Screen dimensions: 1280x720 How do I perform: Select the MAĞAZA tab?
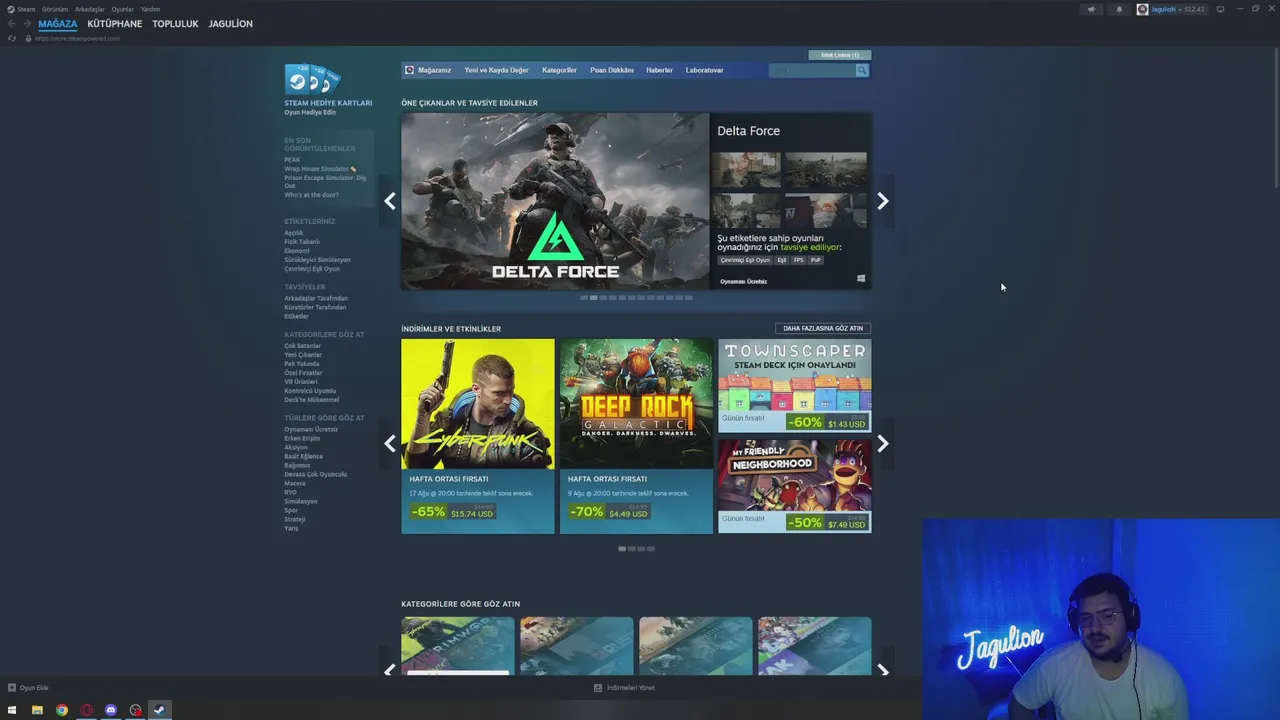(x=58, y=24)
